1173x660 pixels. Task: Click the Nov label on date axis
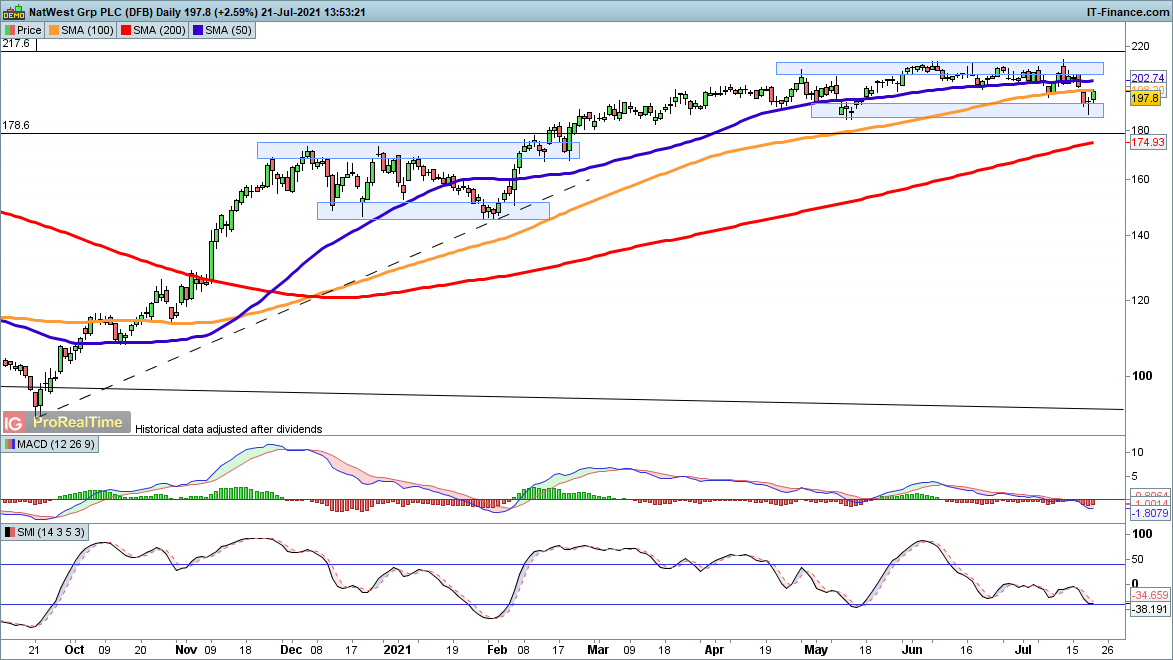[x=186, y=650]
